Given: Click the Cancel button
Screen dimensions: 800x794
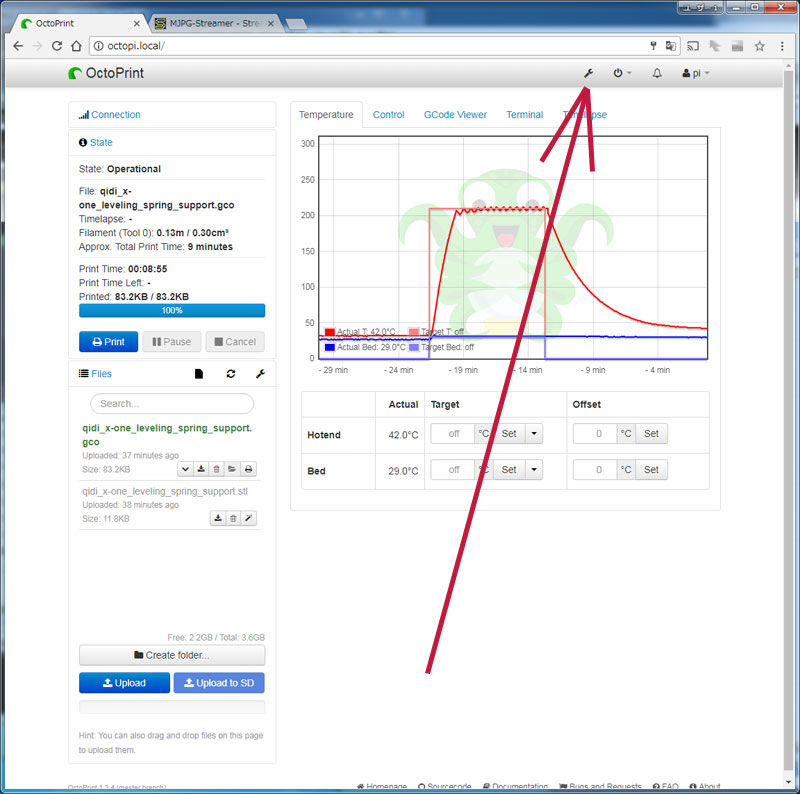Looking at the screenshot, I should (x=235, y=342).
